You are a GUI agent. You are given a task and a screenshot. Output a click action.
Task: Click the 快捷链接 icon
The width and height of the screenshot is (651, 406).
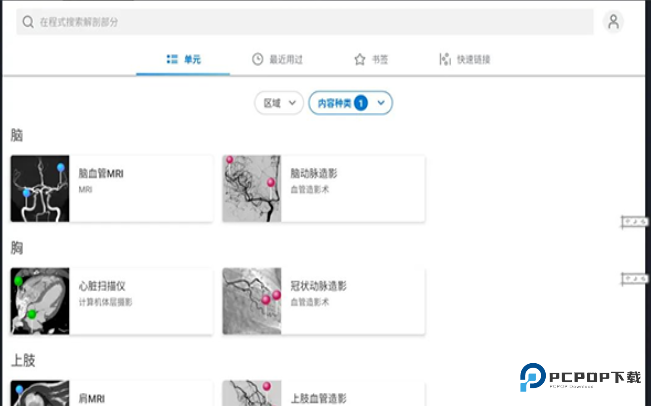pos(445,59)
